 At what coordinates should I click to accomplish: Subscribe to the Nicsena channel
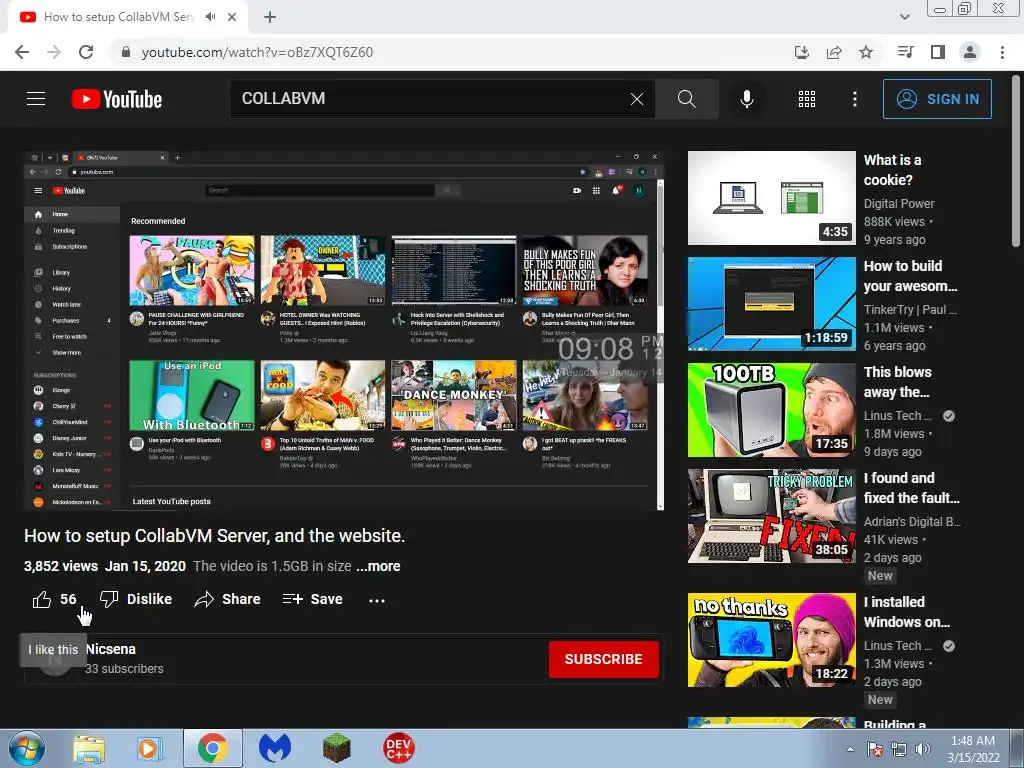coord(603,659)
